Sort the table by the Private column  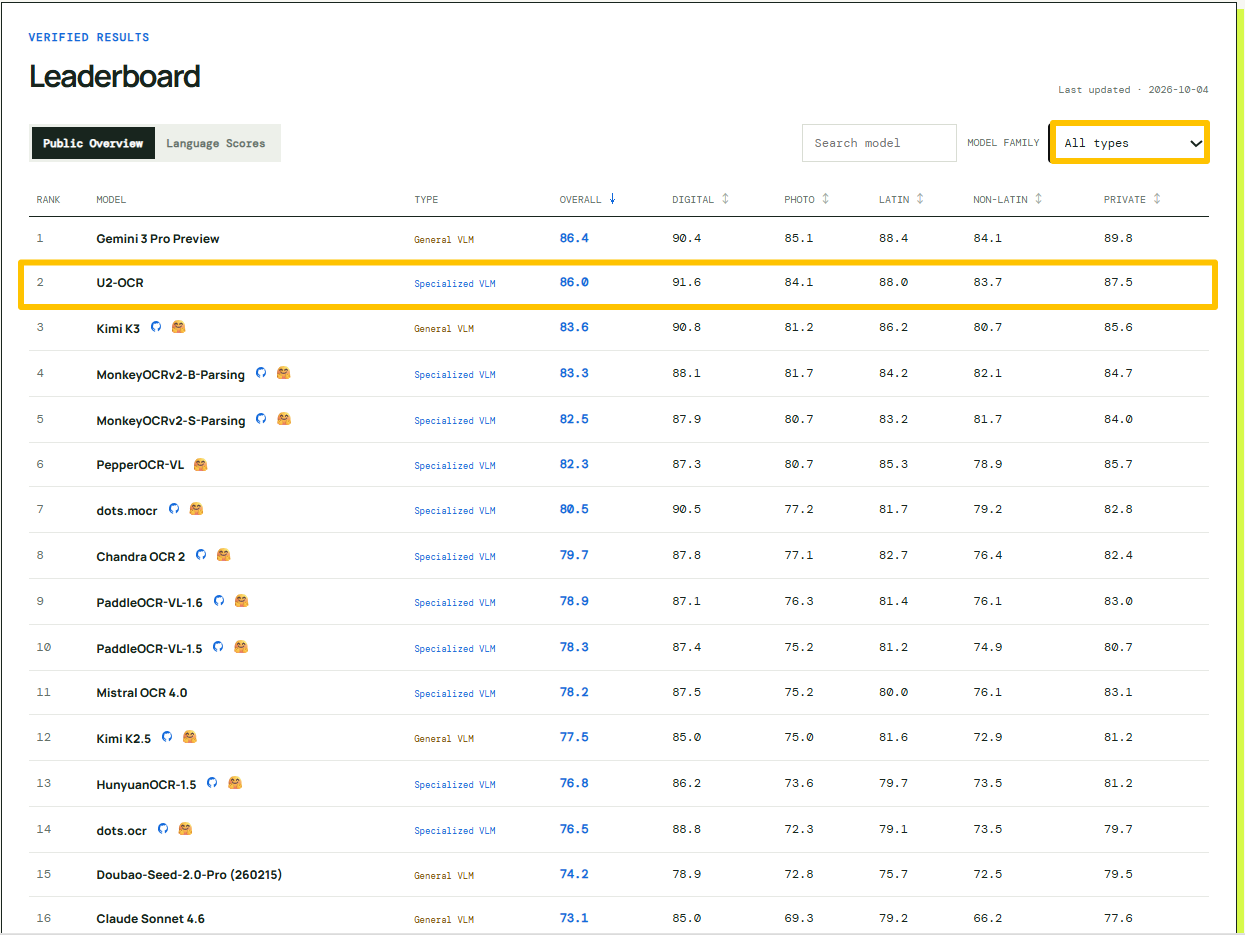pyautogui.click(x=1132, y=199)
